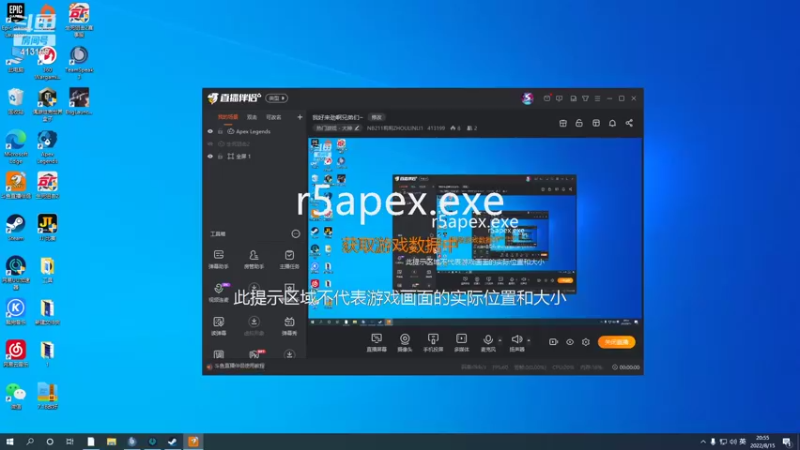Open the feedback message icon in title bar
Viewport: 800px width, 450px height.
[x=559, y=98]
